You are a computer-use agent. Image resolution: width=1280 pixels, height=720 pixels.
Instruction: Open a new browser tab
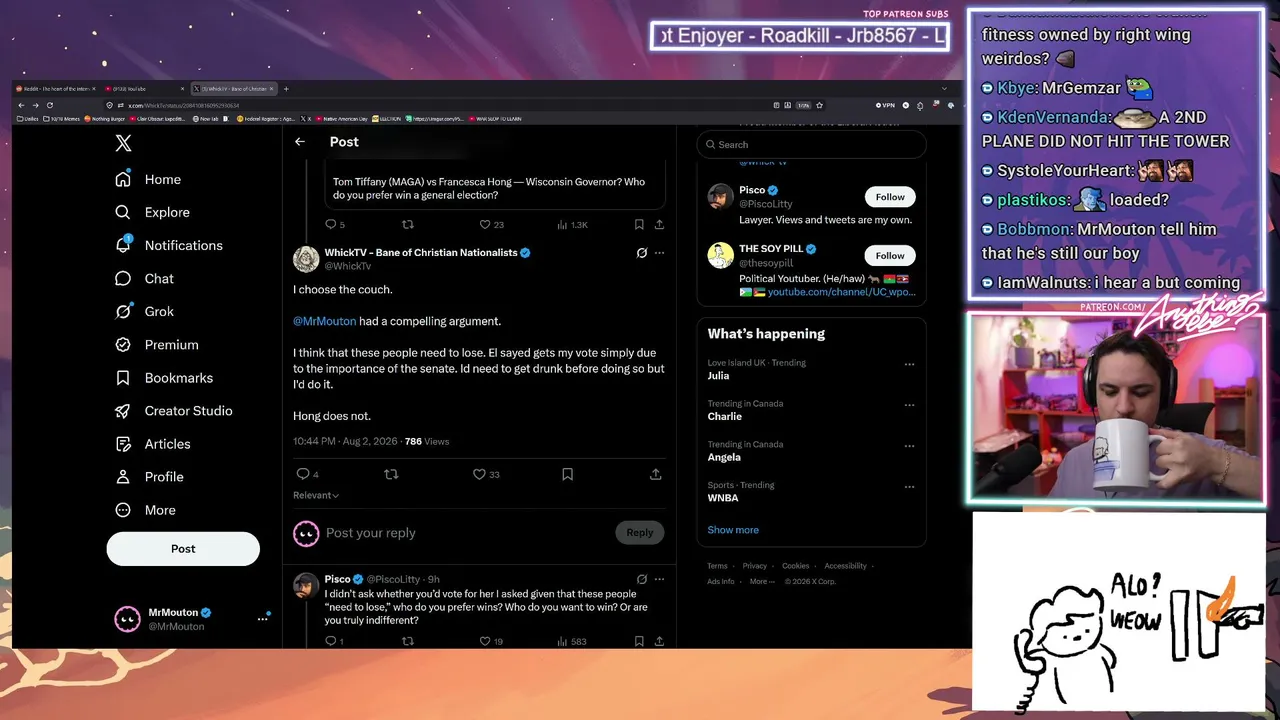point(286,89)
